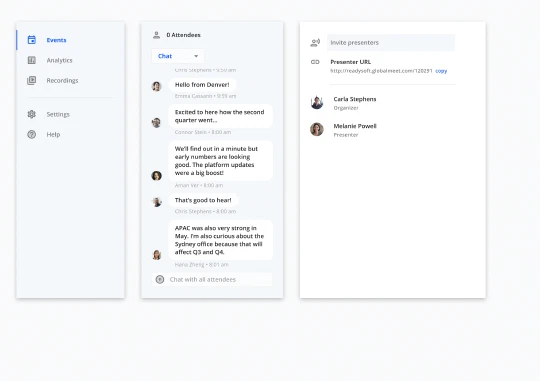
Task: Click the '0 Attendees' label
Action: pos(183,35)
